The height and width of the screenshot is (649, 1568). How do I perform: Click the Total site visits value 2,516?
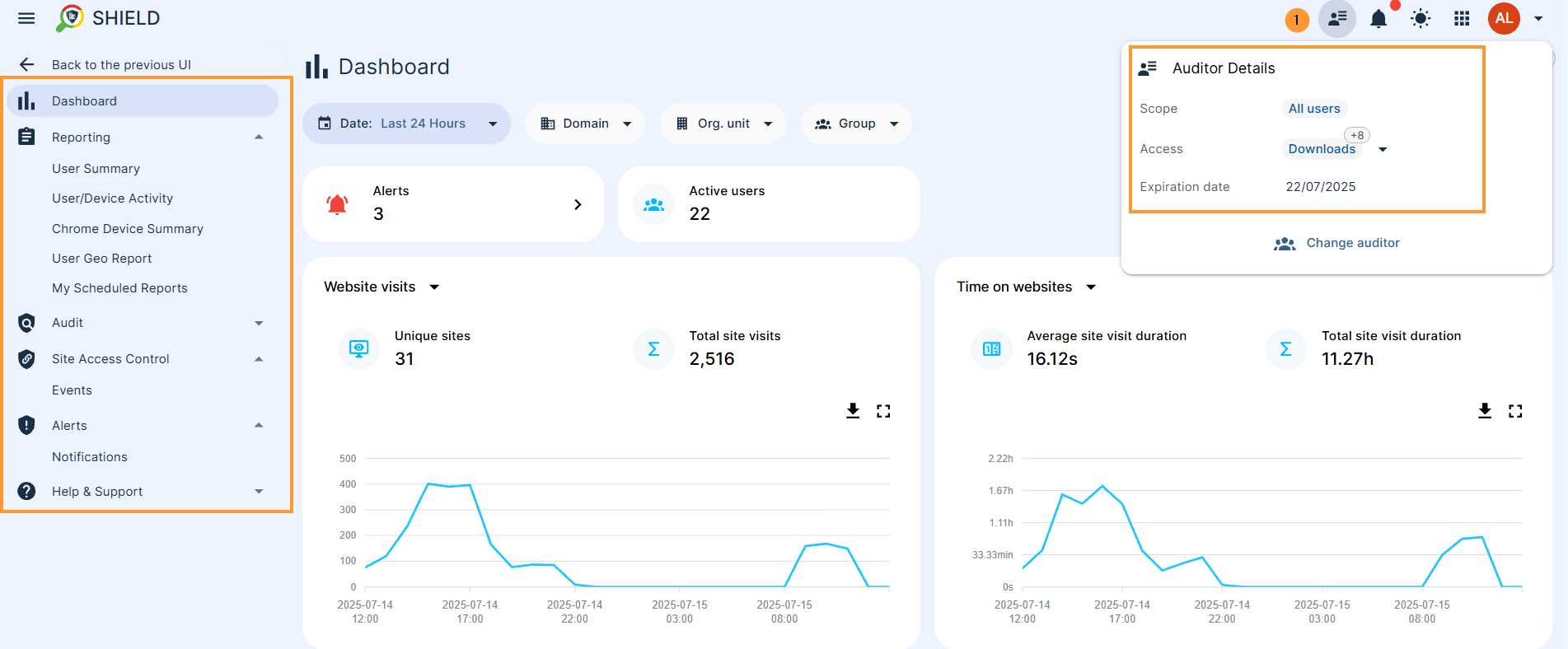712,359
